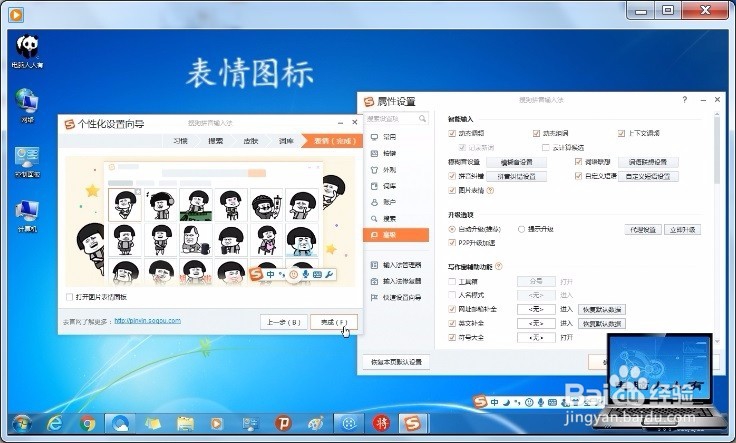Select the 提示升级 radio button

521,229
